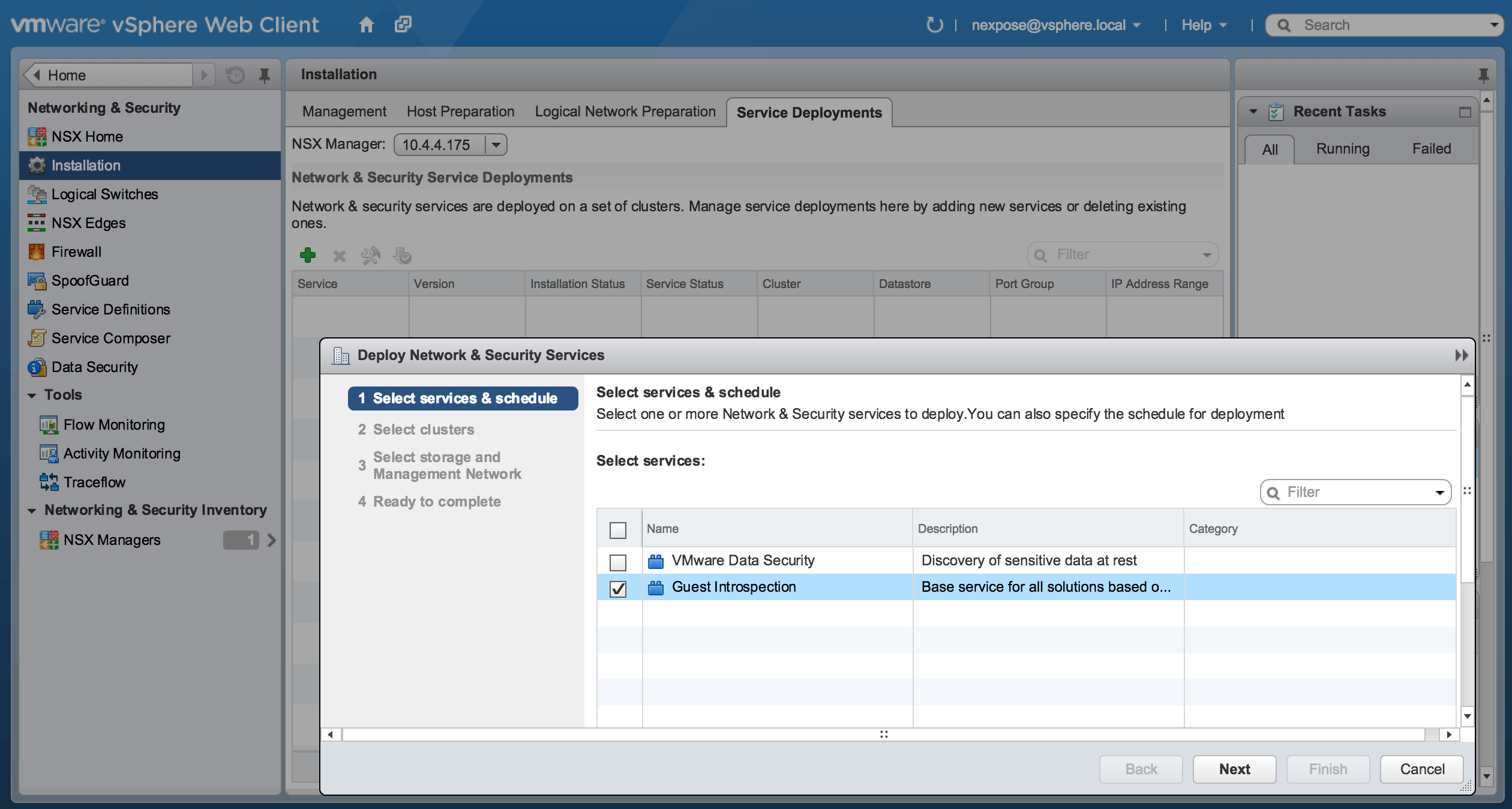Pin the Recent Tasks side panel
The image size is (1512, 809).
[1484, 75]
